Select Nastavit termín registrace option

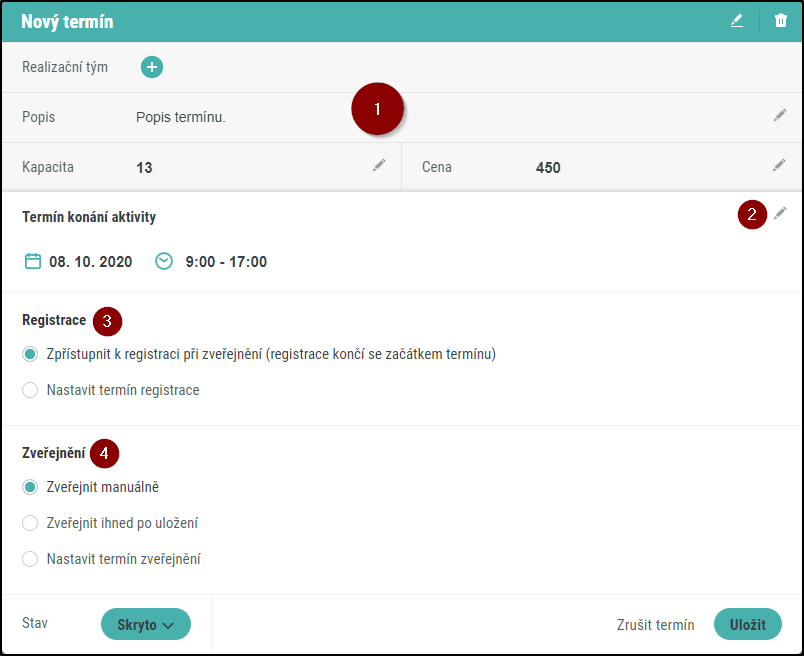[30, 390]
